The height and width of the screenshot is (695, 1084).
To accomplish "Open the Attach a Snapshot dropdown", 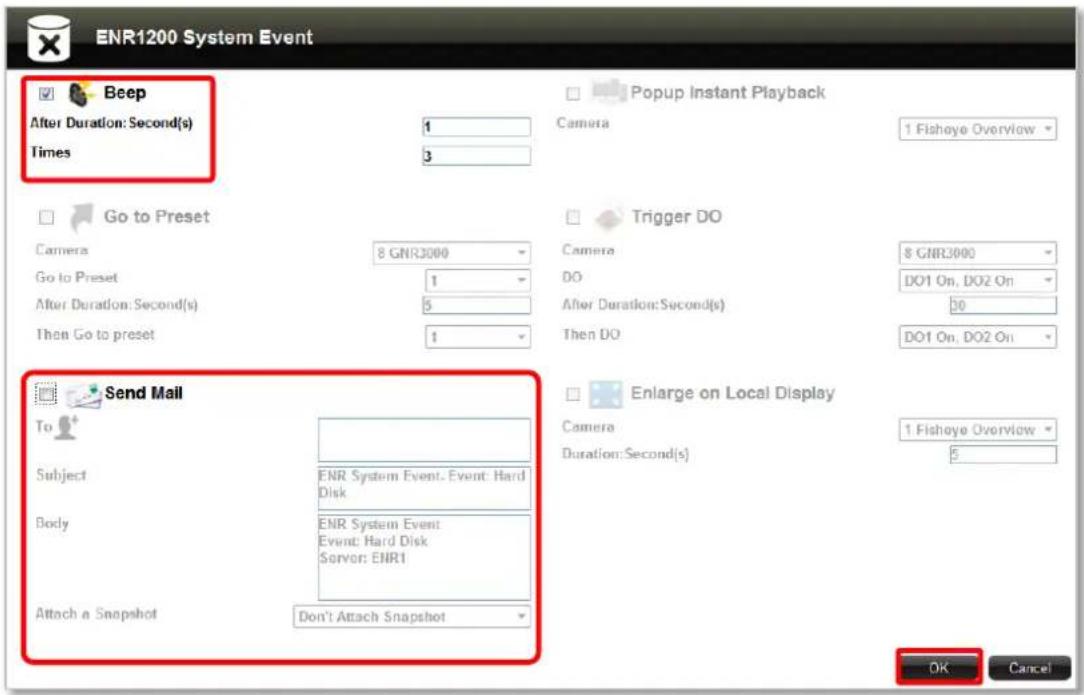I will [412, 616].
